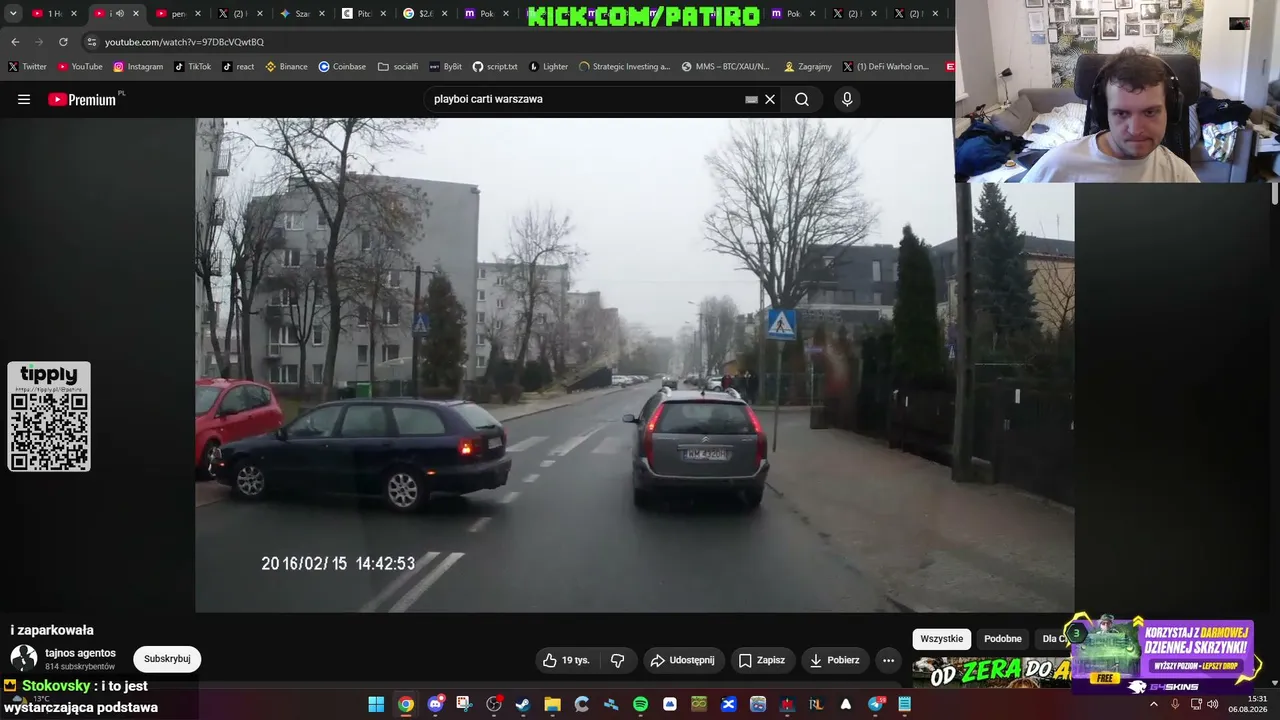Open the MMS – BTC/XAU bookmark
Screen dimensions: 1280x720
pyautogui.click(x=726, y=67)
